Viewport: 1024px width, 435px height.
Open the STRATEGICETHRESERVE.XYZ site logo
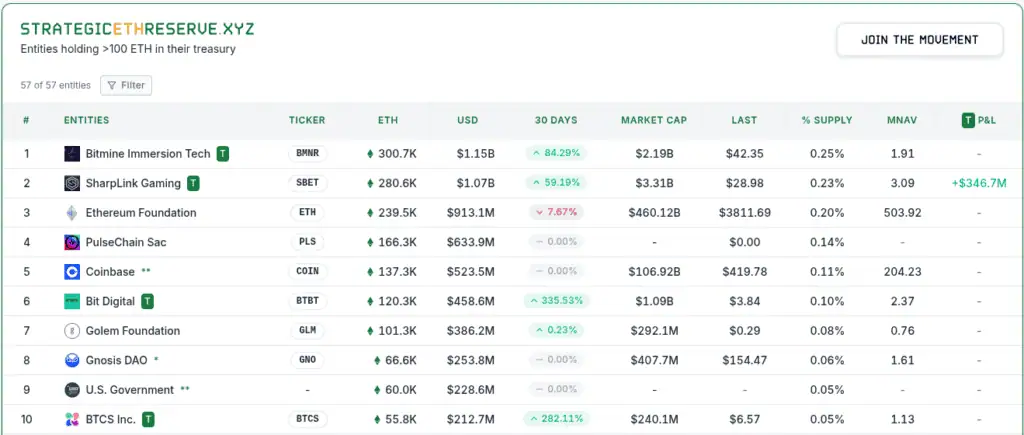point(137,29)
